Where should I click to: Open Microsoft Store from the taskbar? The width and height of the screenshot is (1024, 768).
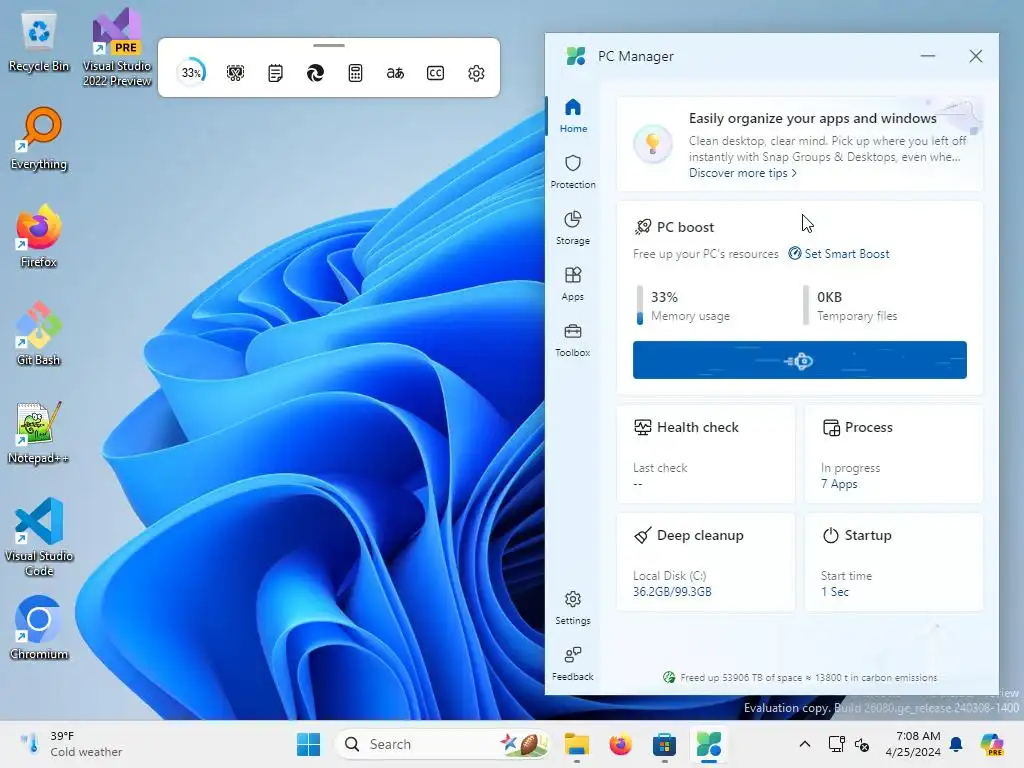tap(664, 744)
